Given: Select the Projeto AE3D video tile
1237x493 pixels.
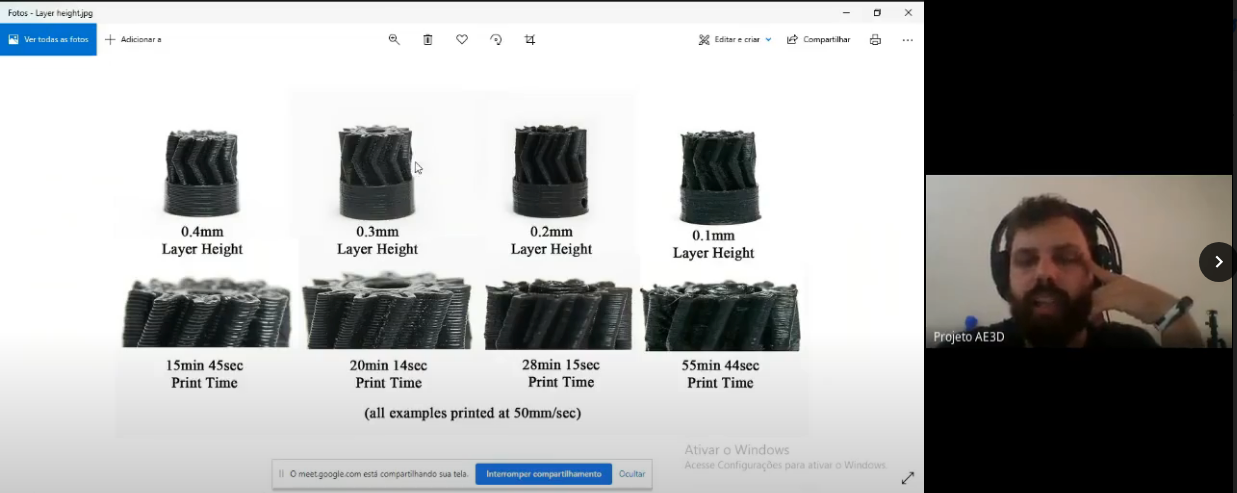Looking at the screenshot, I should tap(1078, 262).
